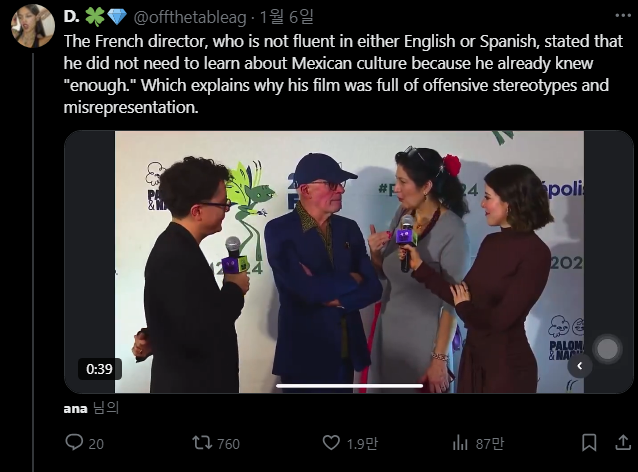
Task: Click the 87만 view count
Action: pyautogui.click(x=491, y=443)
